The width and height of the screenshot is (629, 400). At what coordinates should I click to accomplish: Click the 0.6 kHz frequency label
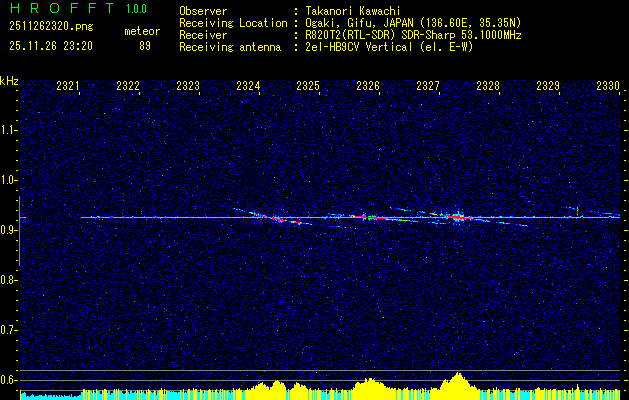tap(8, 380)
